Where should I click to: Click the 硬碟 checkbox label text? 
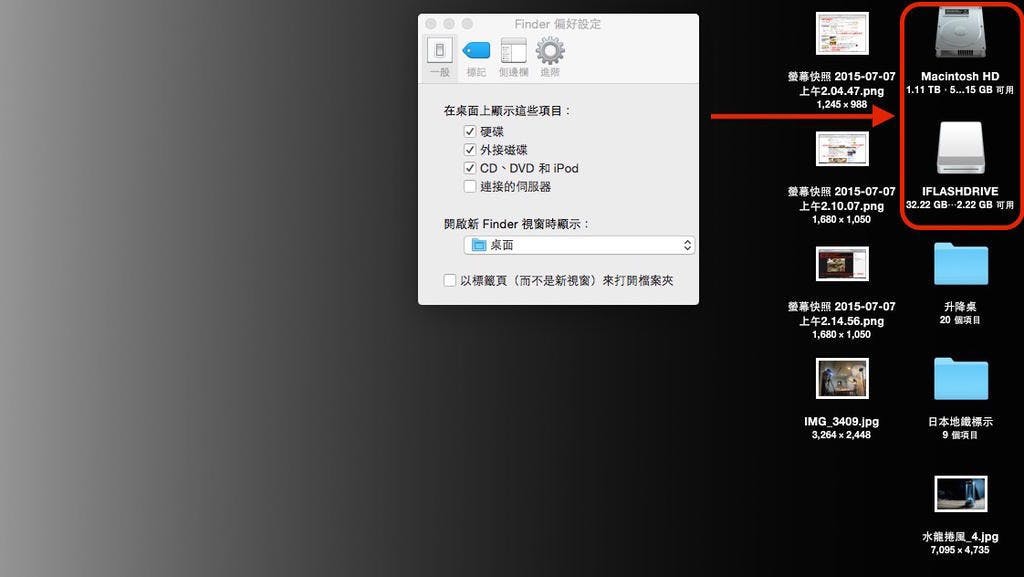[492, 131]
